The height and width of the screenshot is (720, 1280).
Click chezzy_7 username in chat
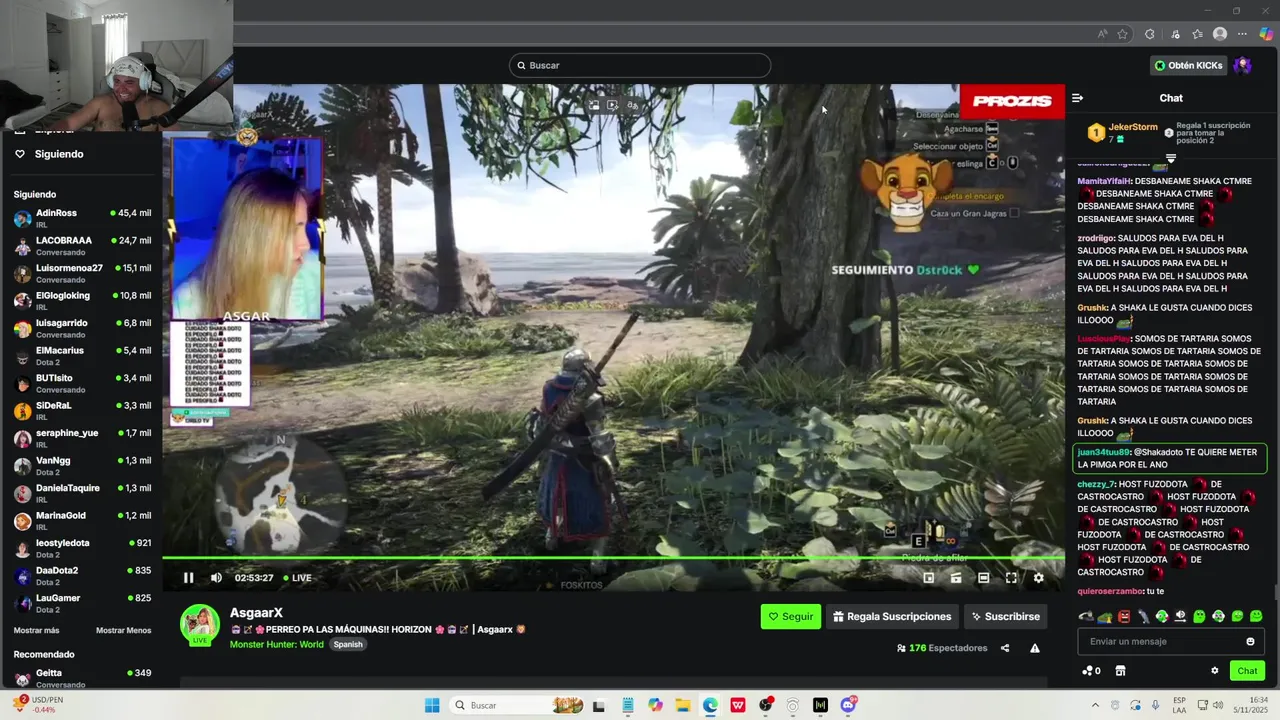click(x=1096, y=484)
